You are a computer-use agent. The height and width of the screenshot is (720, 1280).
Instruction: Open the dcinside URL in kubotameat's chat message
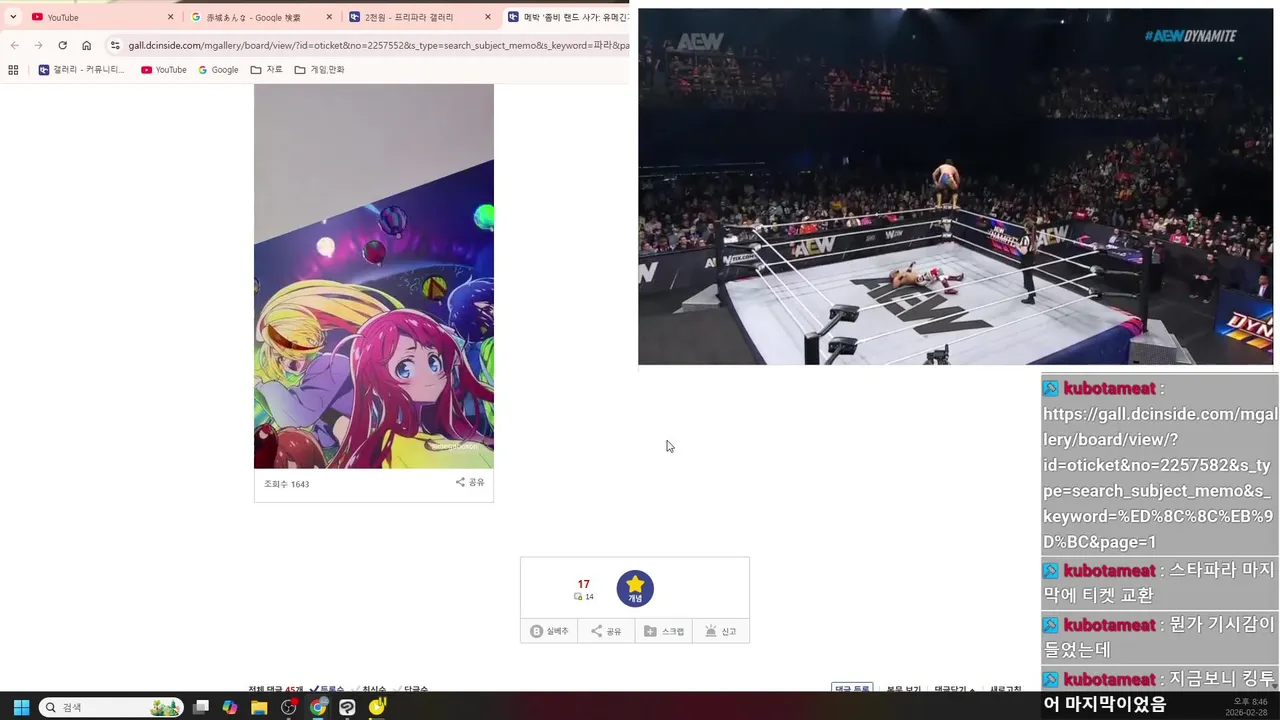click(1159, 478)
